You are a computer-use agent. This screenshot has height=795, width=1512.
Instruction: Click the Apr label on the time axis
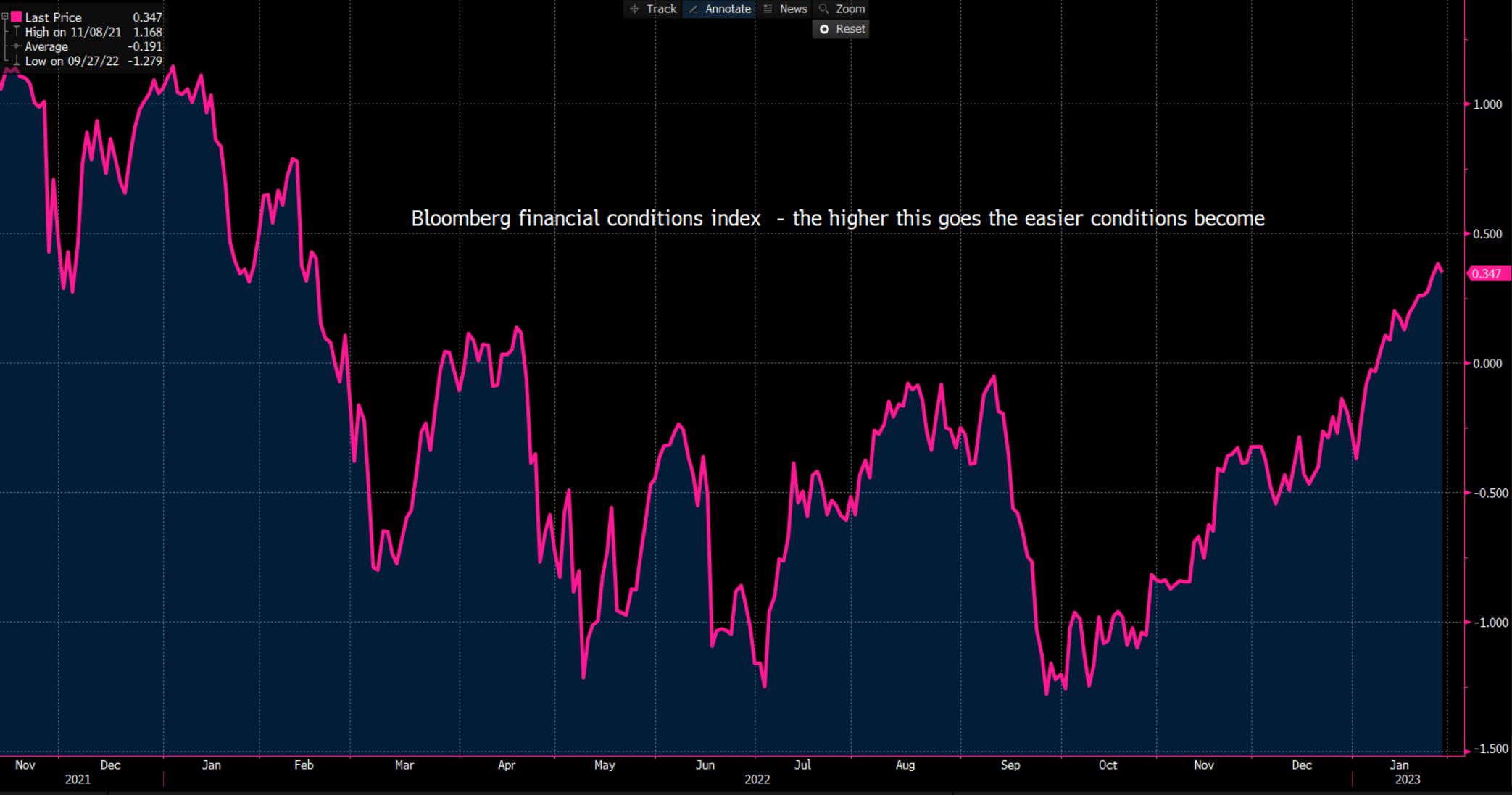[507, 765]
